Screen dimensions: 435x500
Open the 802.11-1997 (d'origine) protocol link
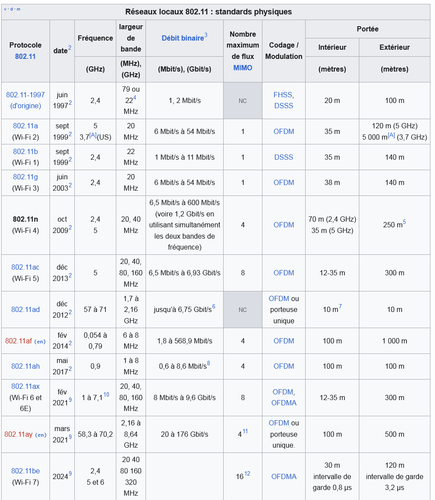tap(25, 100)
